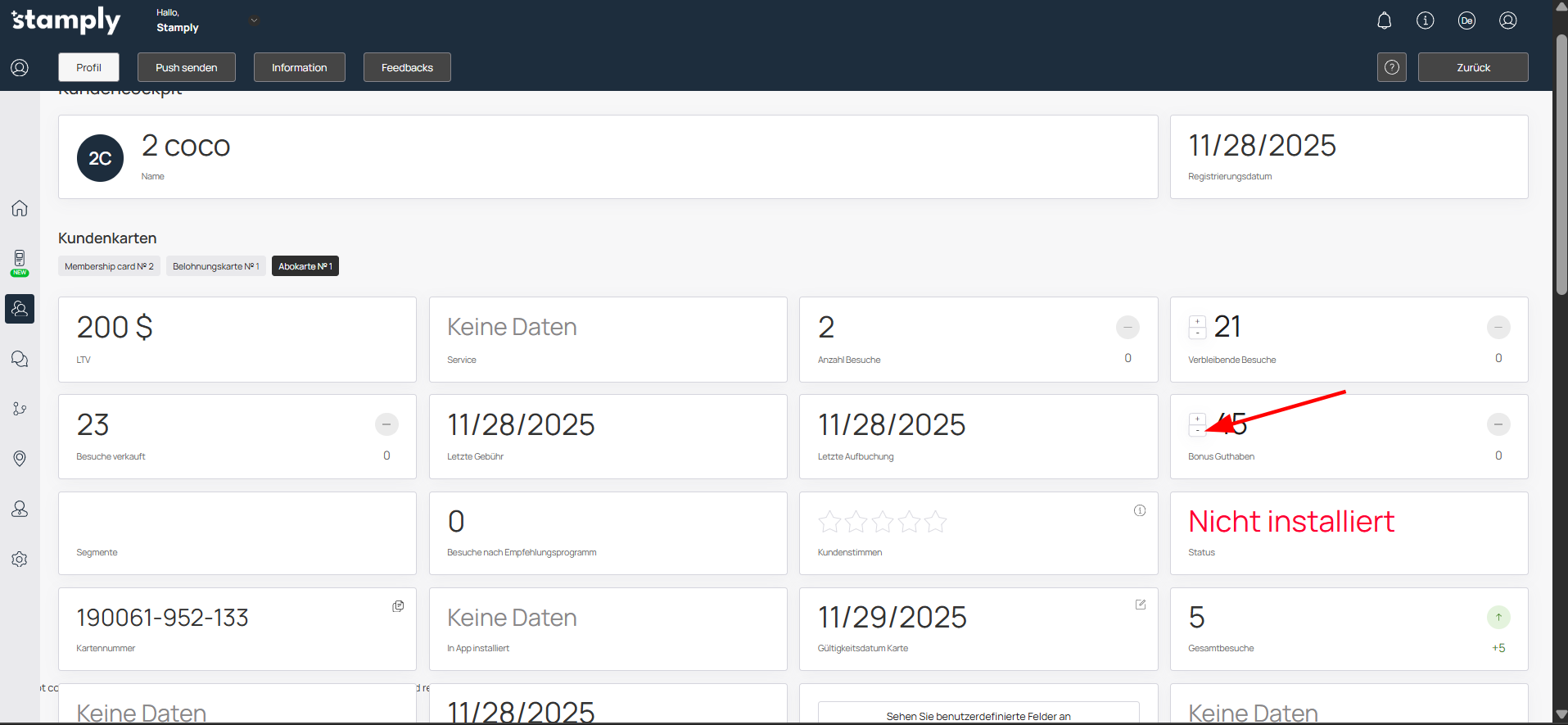Click Sehen Sie benutzerdefinierte Felder an
This screenshot has width=1568, height=725.
[978, 715]
